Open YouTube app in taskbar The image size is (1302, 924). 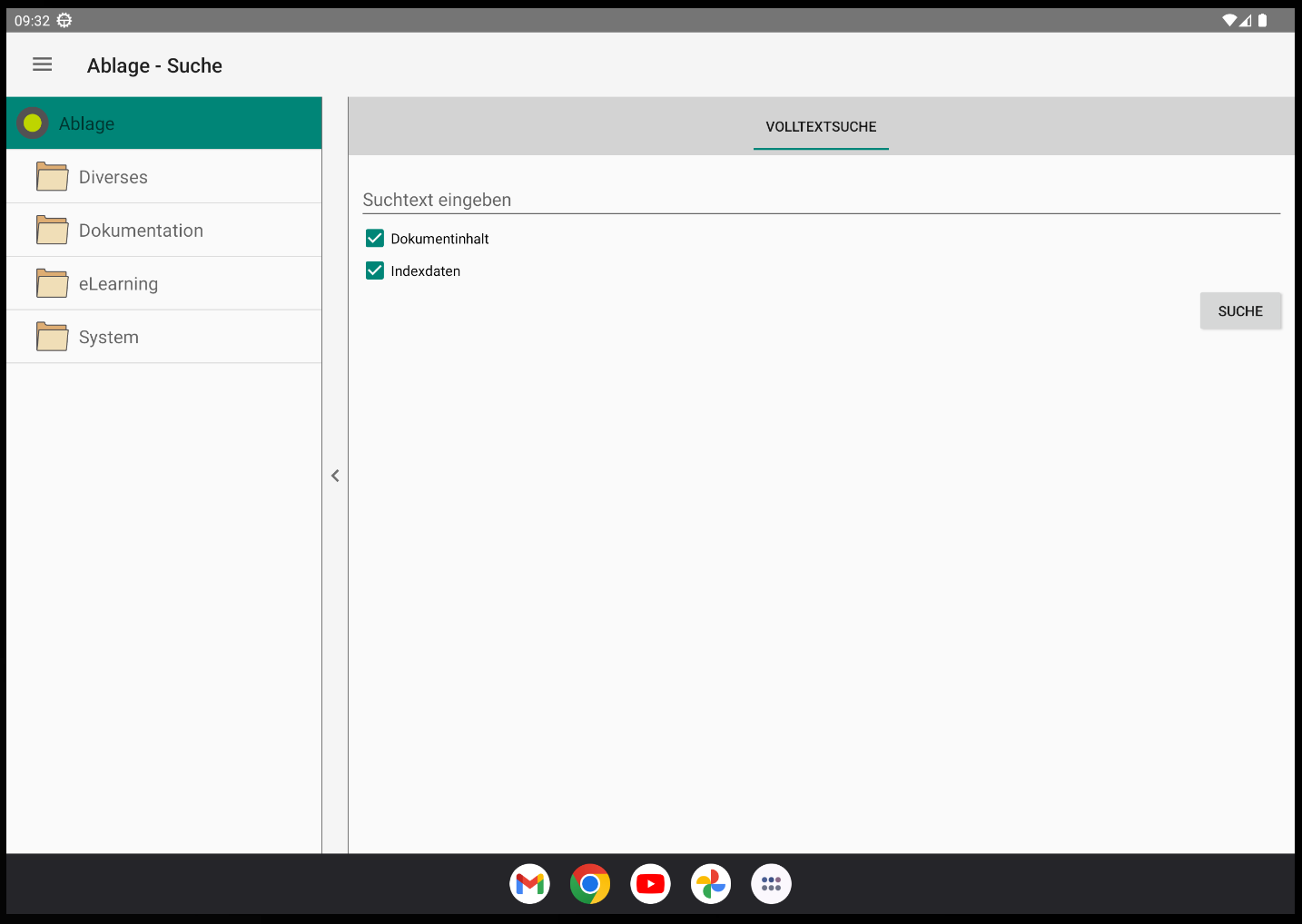(650, 883)
